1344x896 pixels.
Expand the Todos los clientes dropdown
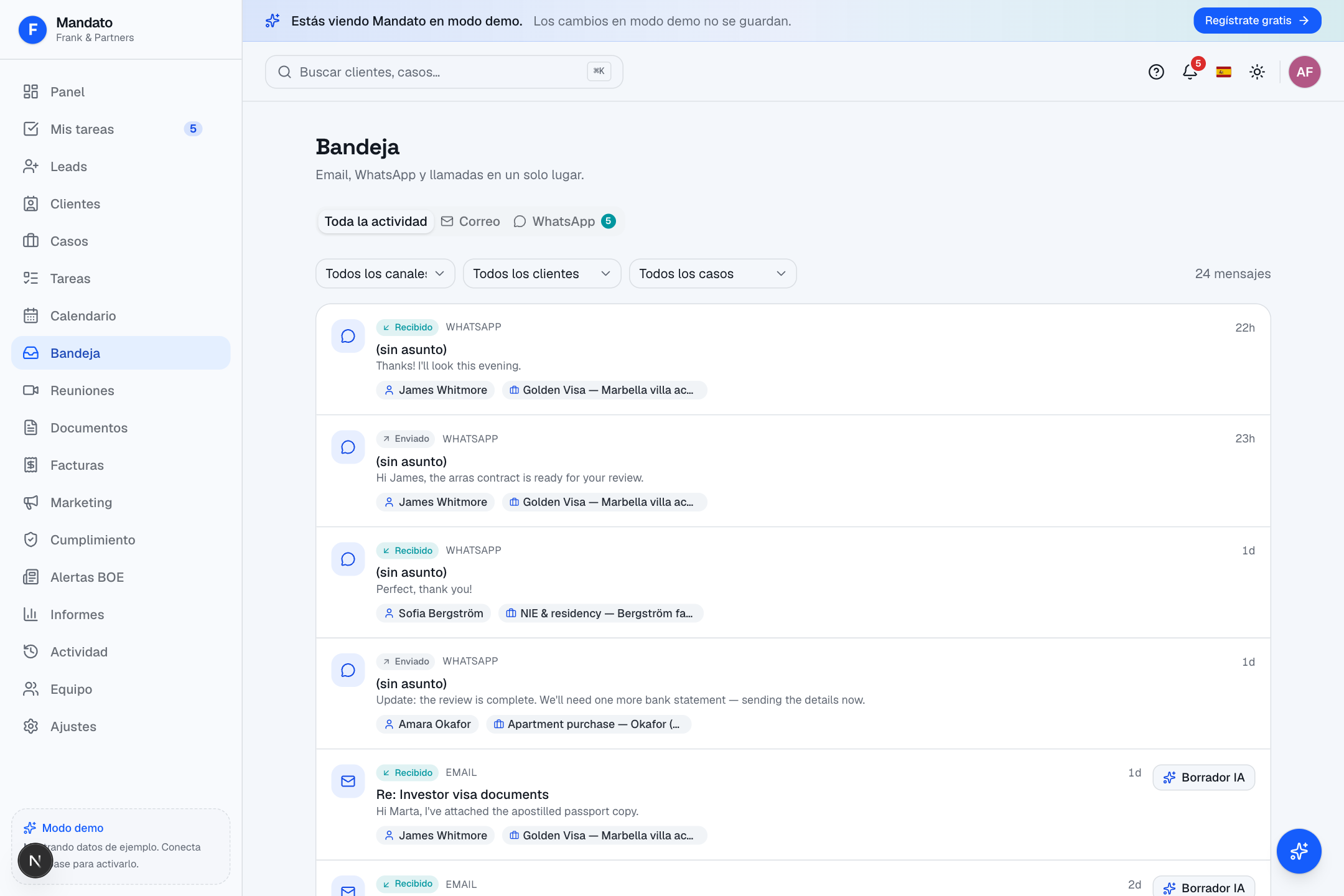tap(542, 274)
